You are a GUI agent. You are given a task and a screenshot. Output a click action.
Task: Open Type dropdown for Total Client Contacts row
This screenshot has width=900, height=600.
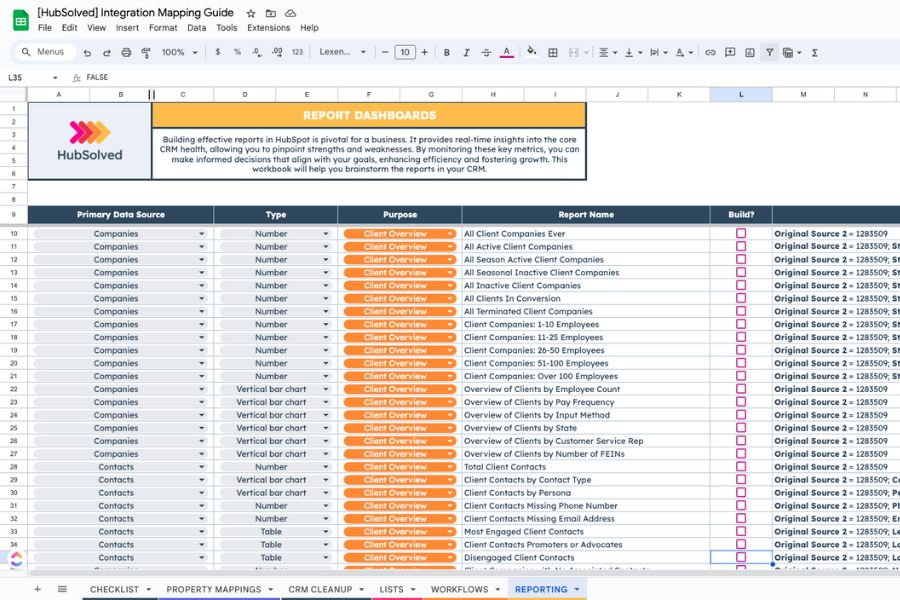[x=325, y=467]
